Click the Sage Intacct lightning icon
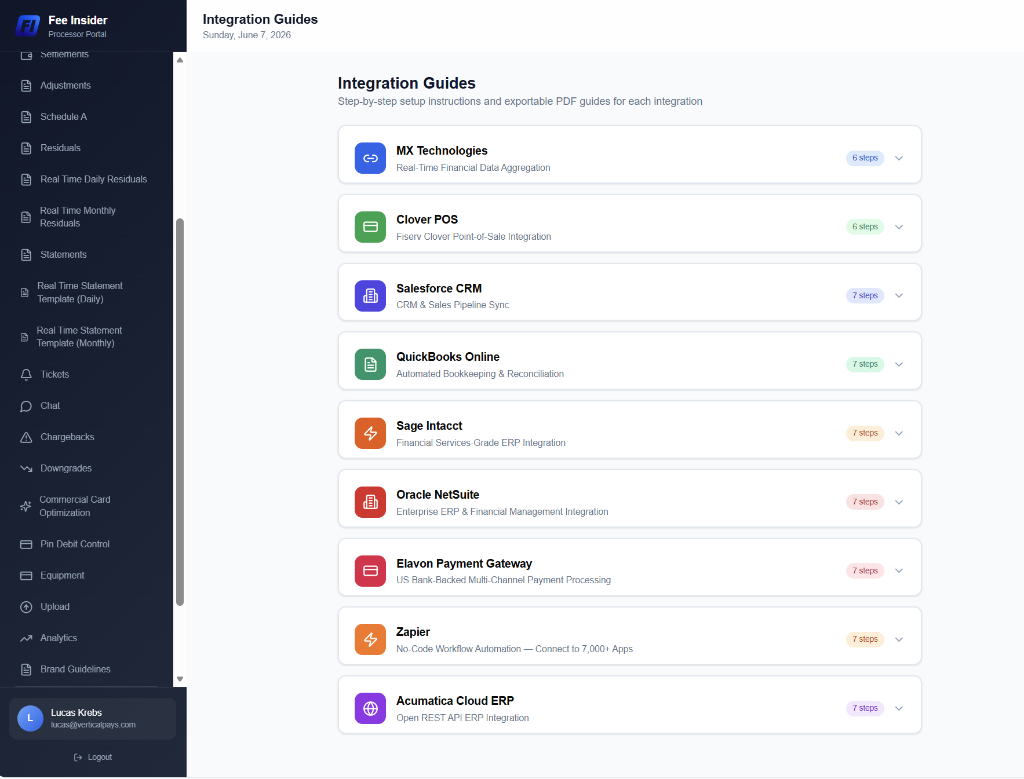The width and height of the screenshot is (1024, 779). pyautogui.click(x=370, y=433)
